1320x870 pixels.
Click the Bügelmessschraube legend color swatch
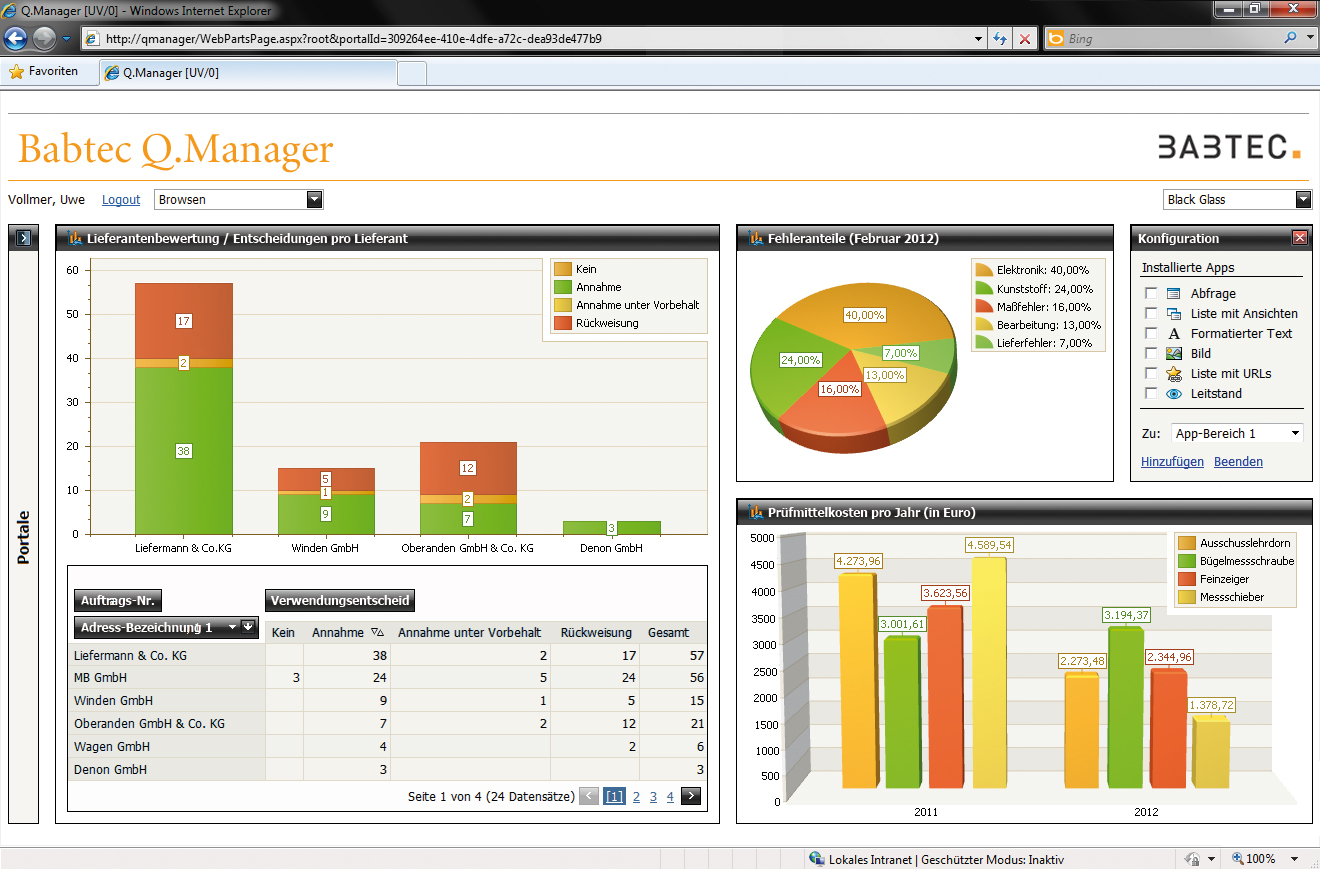coord(1187,561)
